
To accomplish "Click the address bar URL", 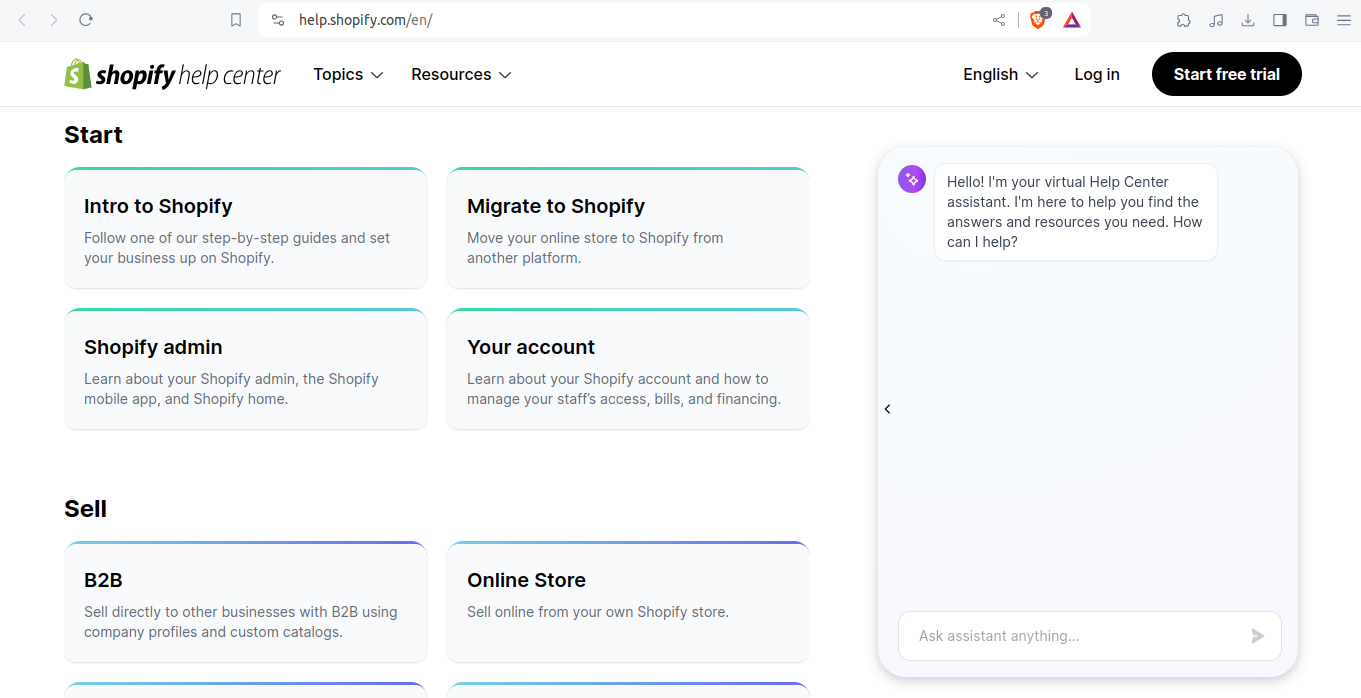I will tap(365, 20).
